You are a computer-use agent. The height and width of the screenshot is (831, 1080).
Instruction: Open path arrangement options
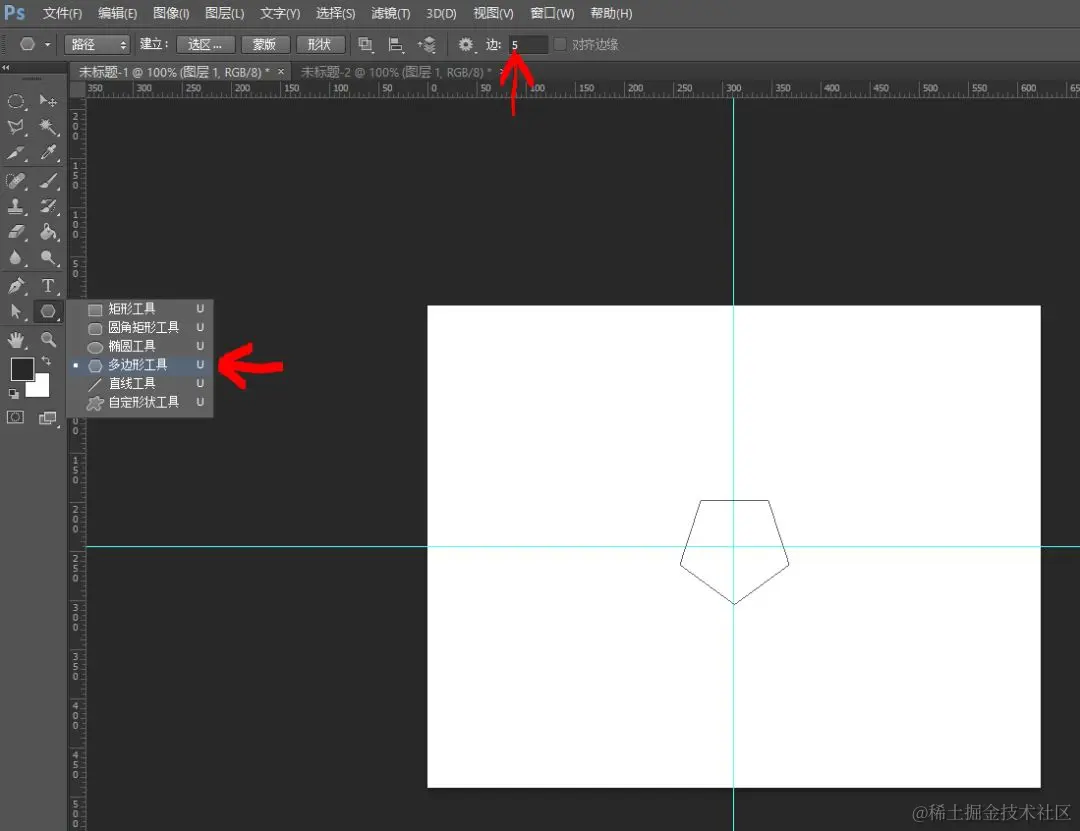pyautogui.click(x=426, y=45)
